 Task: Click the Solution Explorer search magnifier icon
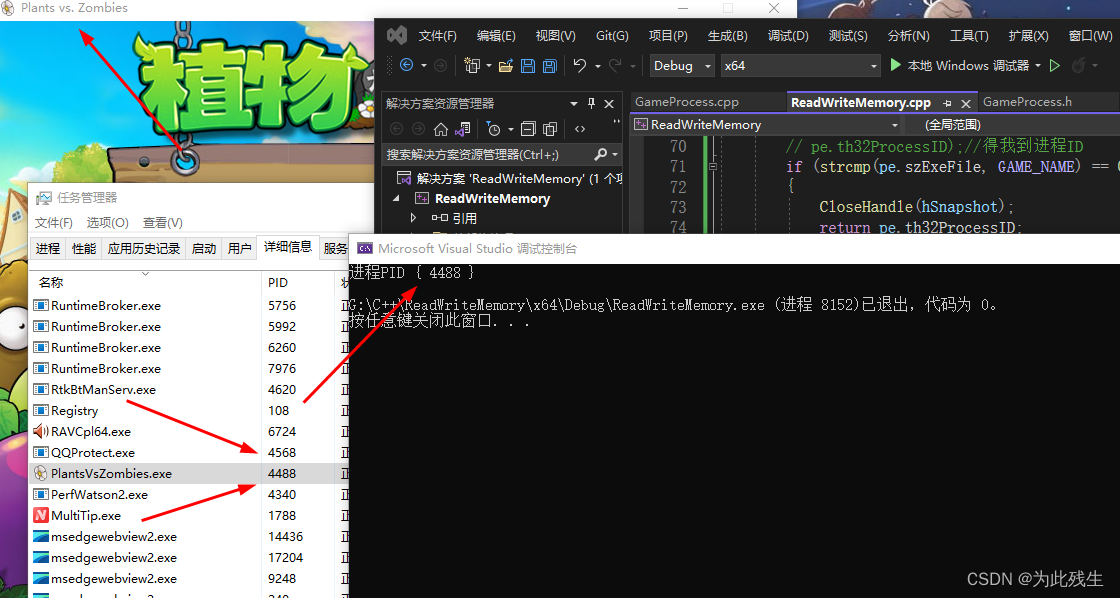point(601,154)
